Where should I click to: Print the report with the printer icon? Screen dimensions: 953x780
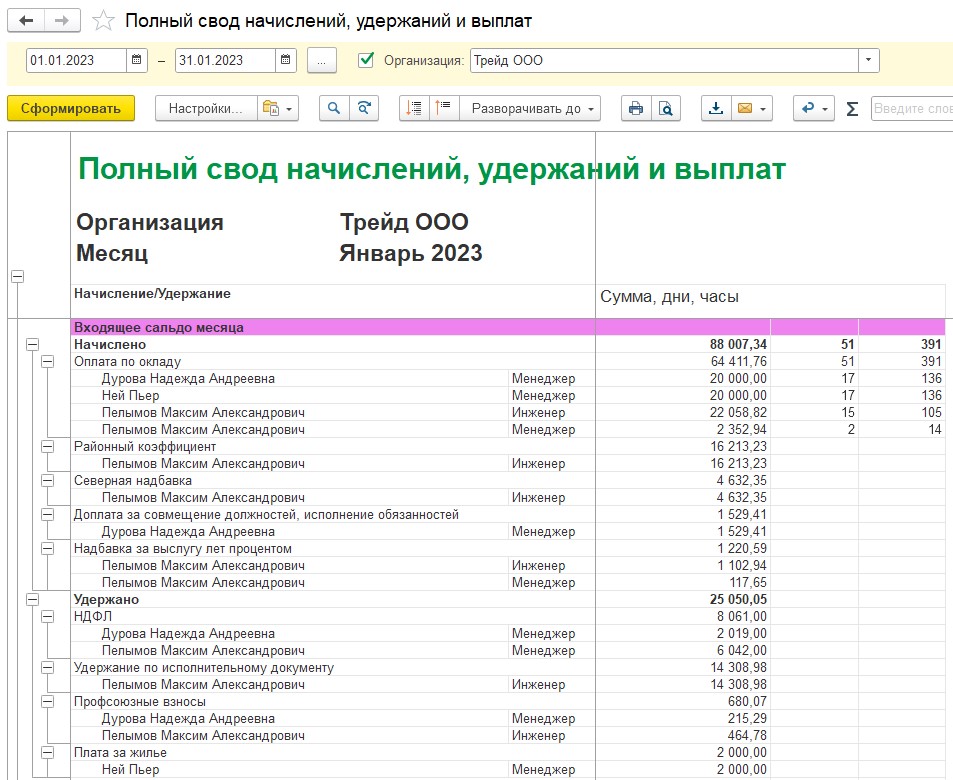[x=636, y=109]
